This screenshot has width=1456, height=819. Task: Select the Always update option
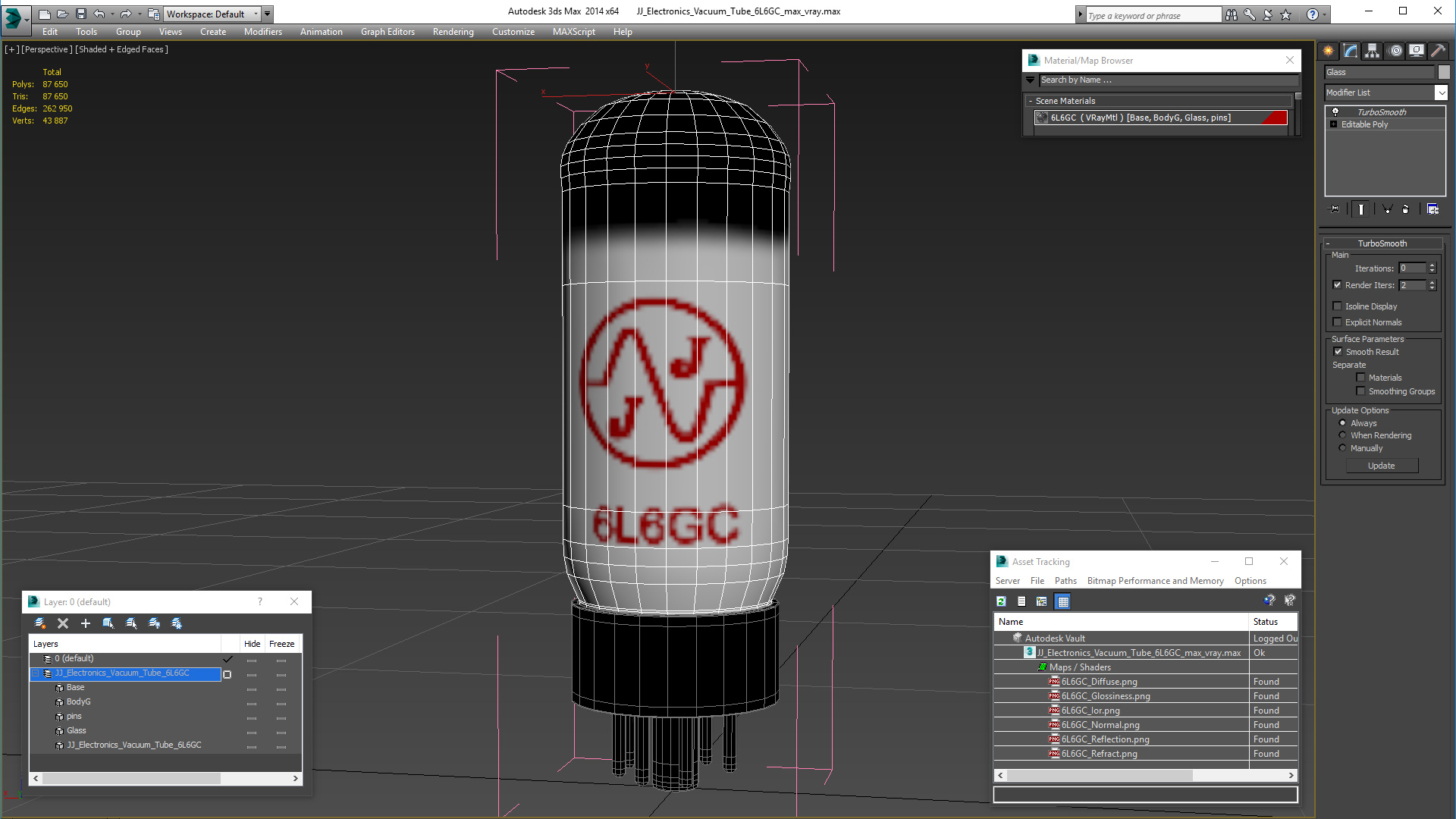pos(1343,423)
